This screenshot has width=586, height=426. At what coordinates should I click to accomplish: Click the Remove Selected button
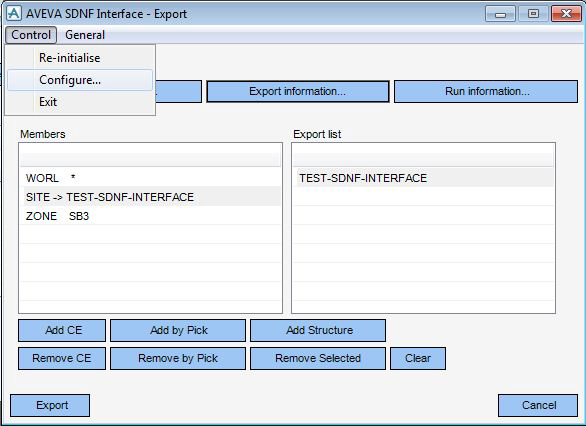318,358
